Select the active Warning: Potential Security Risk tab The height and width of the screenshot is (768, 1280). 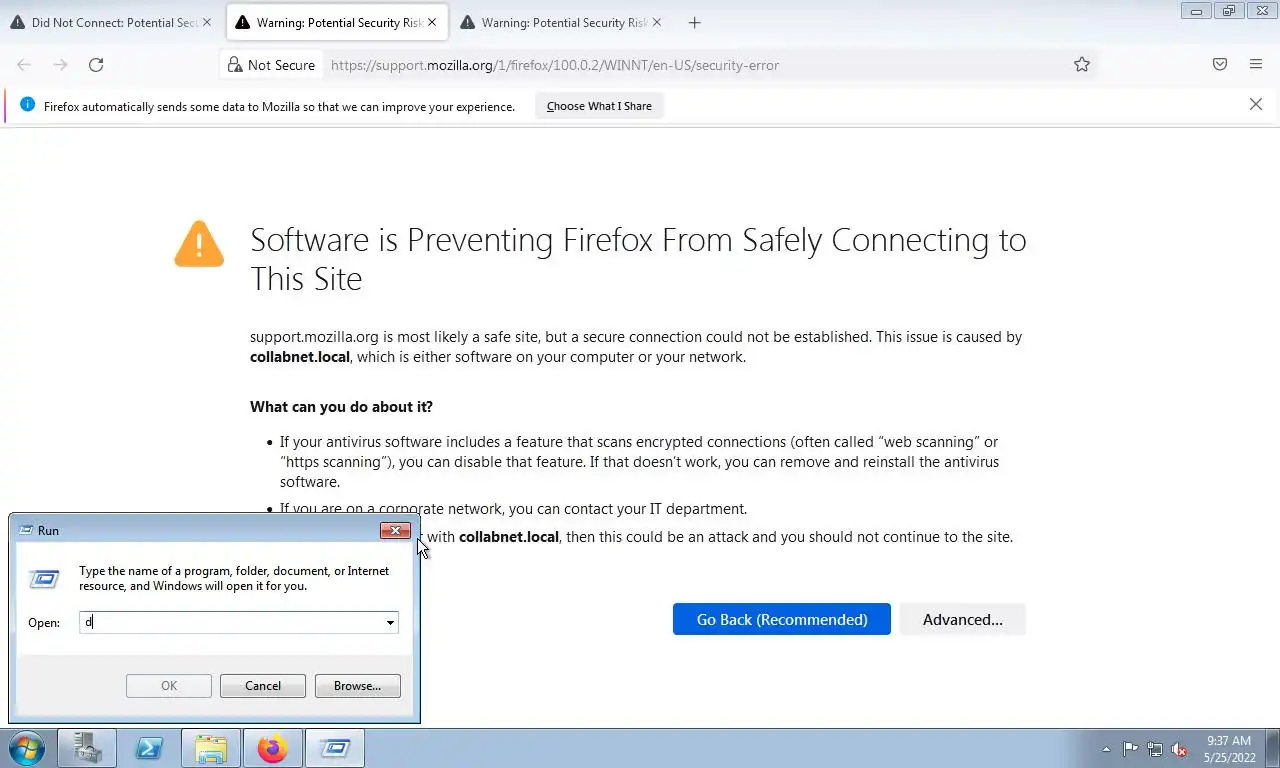click(x=337, y=22)
